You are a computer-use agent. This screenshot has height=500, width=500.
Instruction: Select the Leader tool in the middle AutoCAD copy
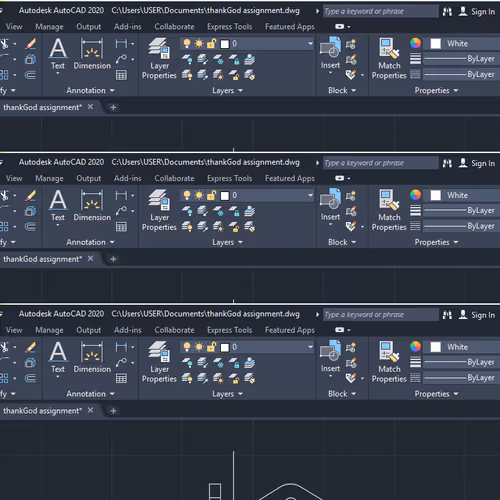pyautogui.click(x=121, y=211)
